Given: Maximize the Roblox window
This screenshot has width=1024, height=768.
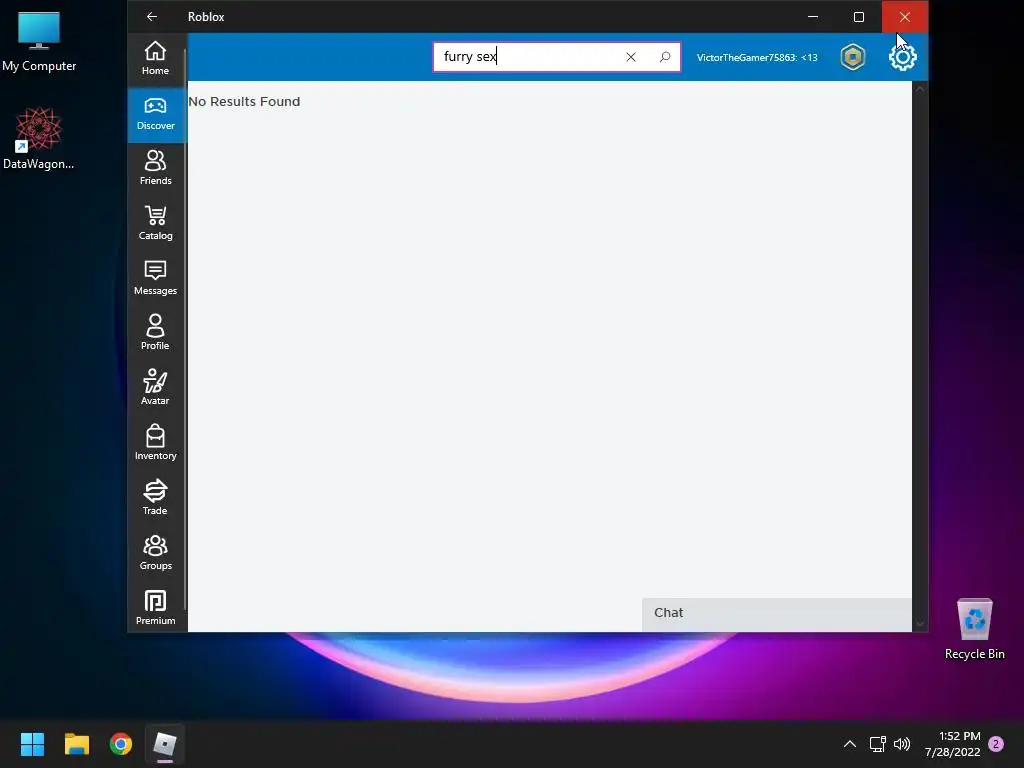Looking at the screenshot, I should pyautogui.click(x=859, y=16).
